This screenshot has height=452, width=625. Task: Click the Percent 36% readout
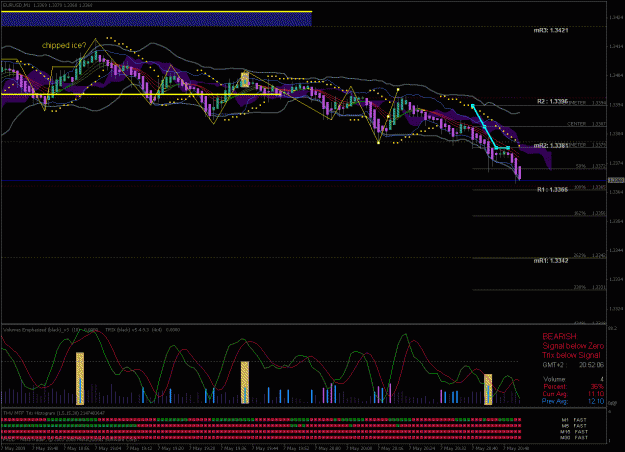click(x=573, y=386)
